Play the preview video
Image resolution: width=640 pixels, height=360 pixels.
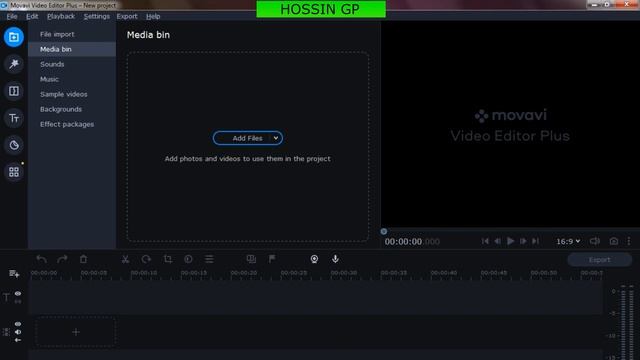[x=510, y=241]
